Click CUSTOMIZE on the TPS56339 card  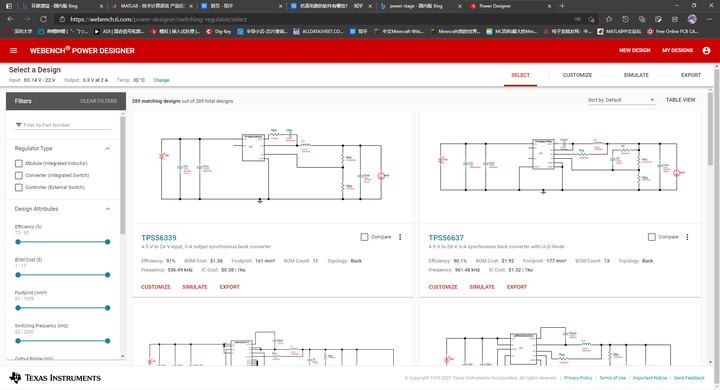[x=156, y=287]
